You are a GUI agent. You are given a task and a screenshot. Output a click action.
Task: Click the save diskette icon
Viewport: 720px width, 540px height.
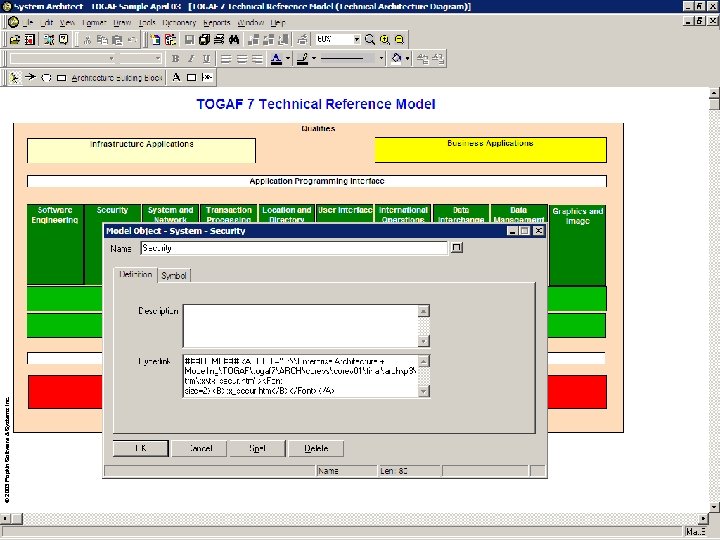pyautogui.click(x=189, y=40)
